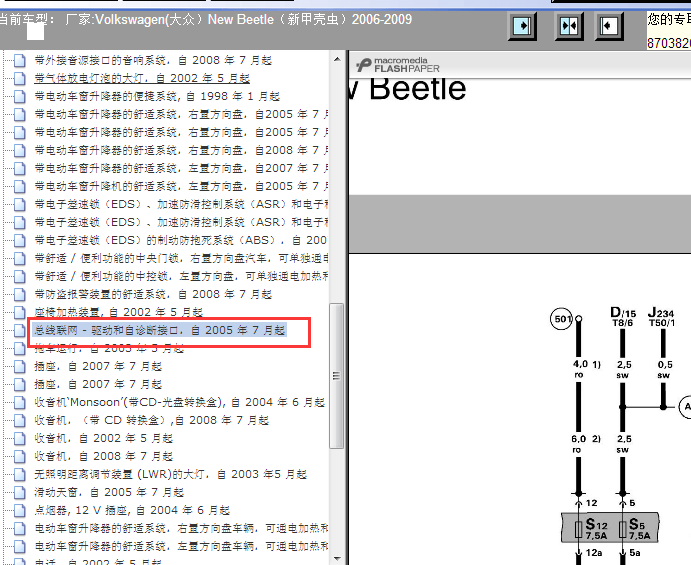Click the tree list scroll-up arrow
691x565 pixels.
[337, 59]
